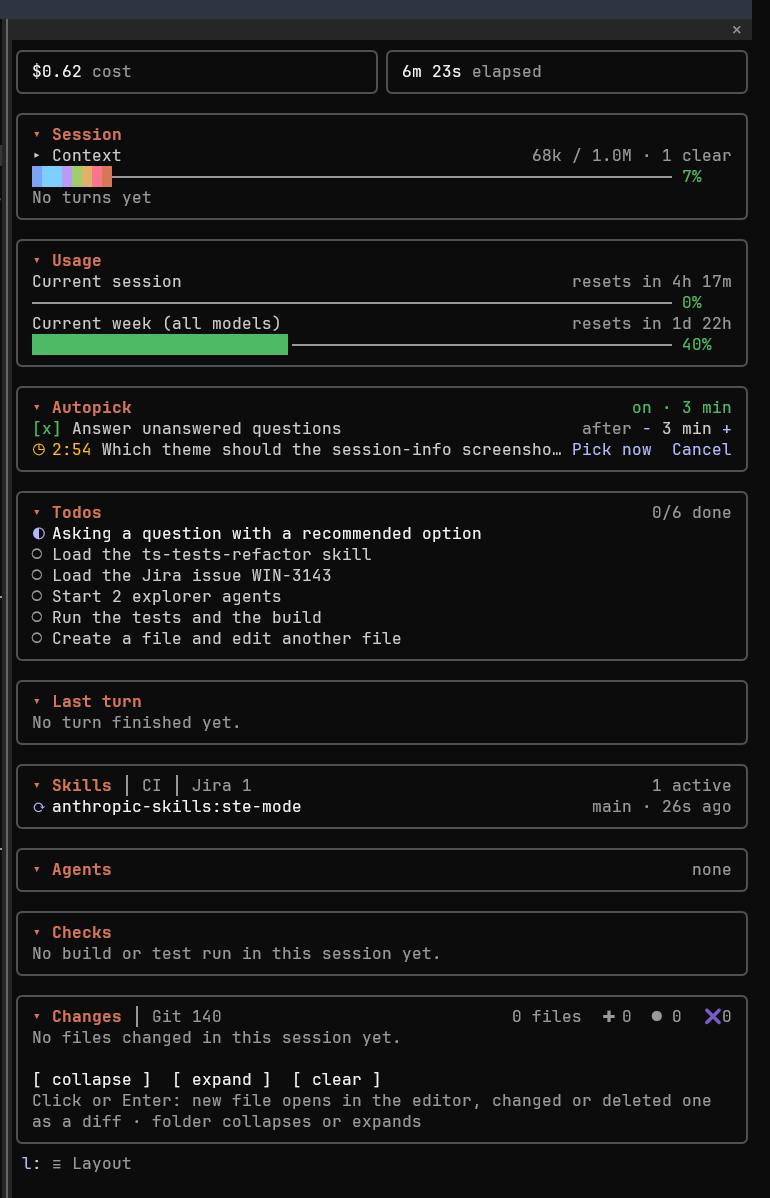Close the session info panel
The width and height of the screenshot is (770, 1198).
(736, 30)
